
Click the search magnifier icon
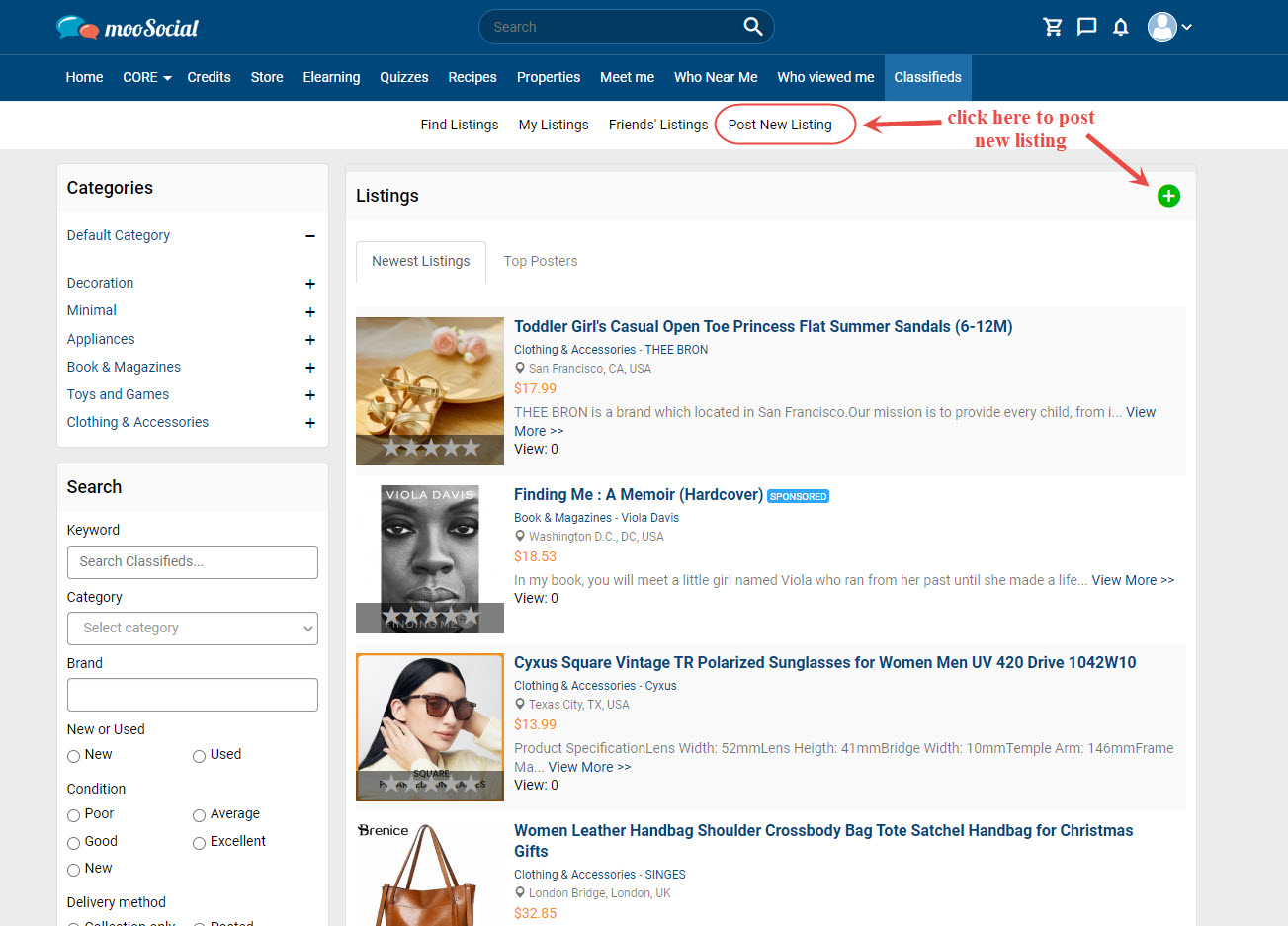click(x=753, y=27)
